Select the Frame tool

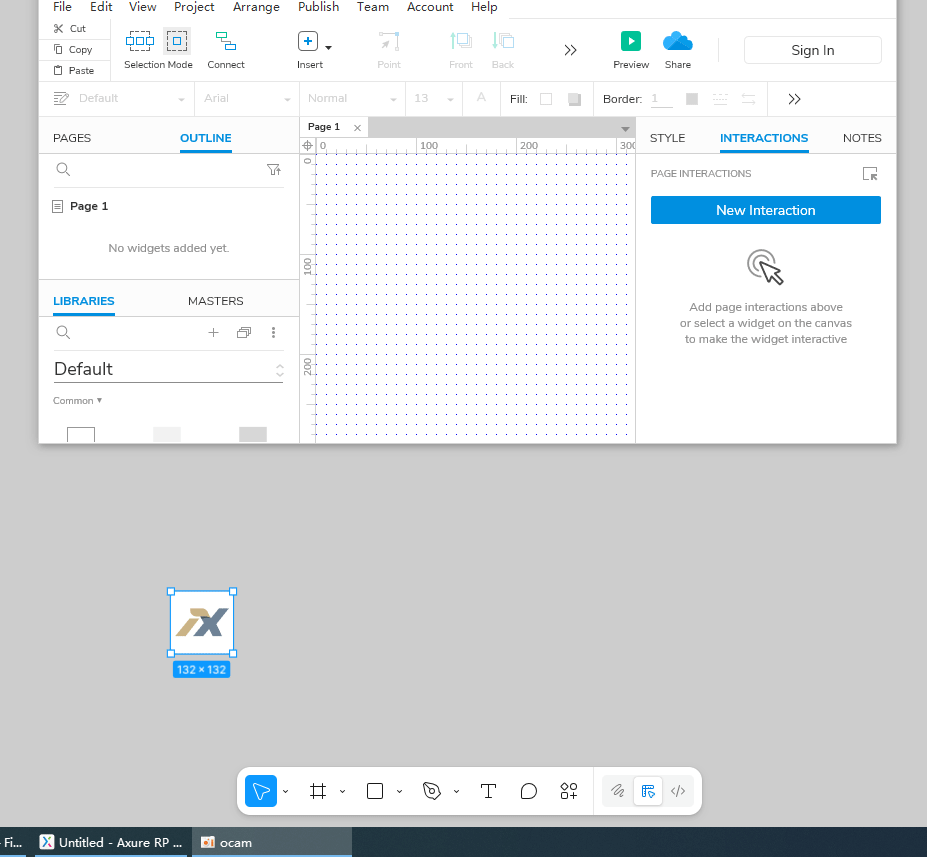click(x=318, y=791)
